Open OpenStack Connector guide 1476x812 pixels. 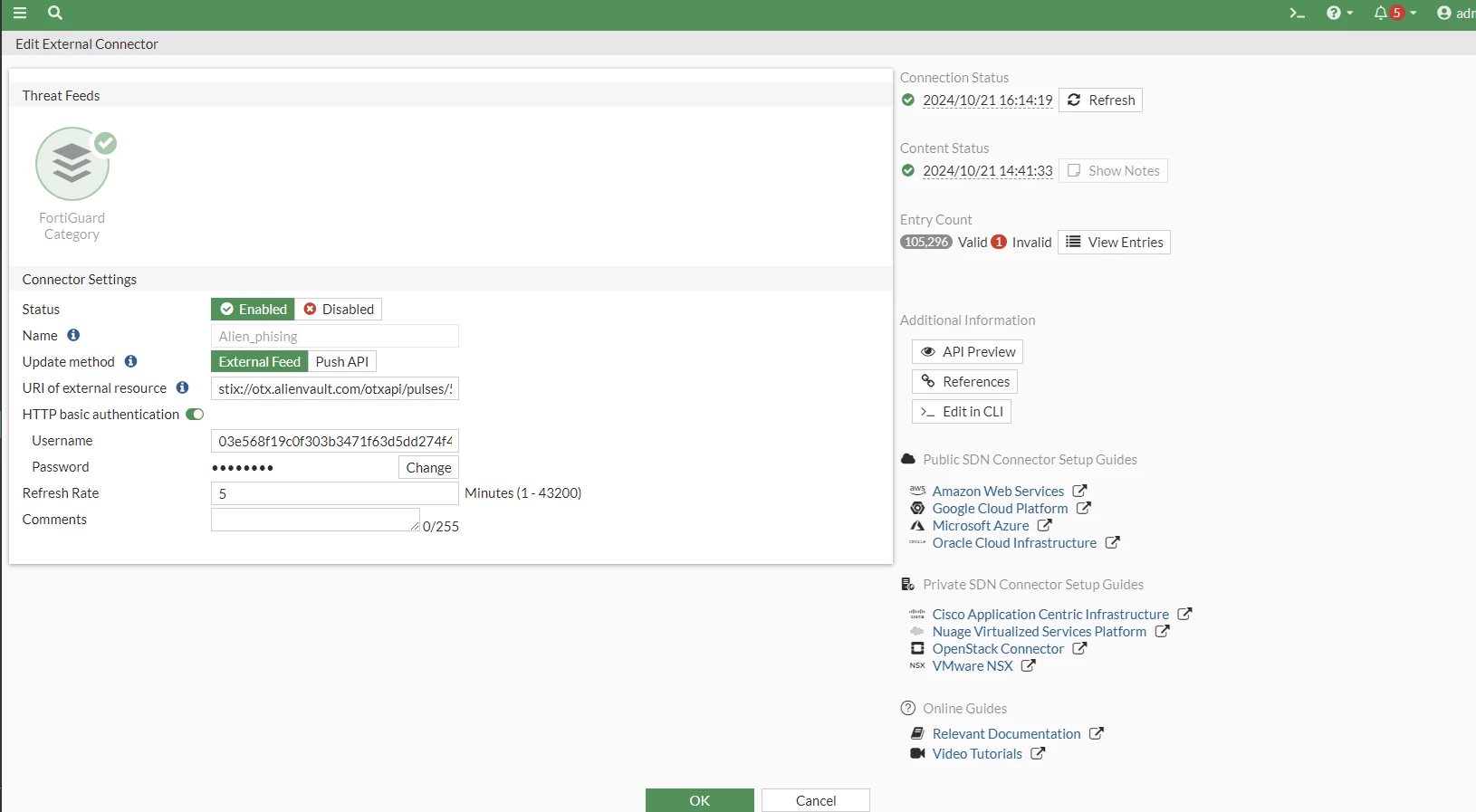[x=998, y=648]
